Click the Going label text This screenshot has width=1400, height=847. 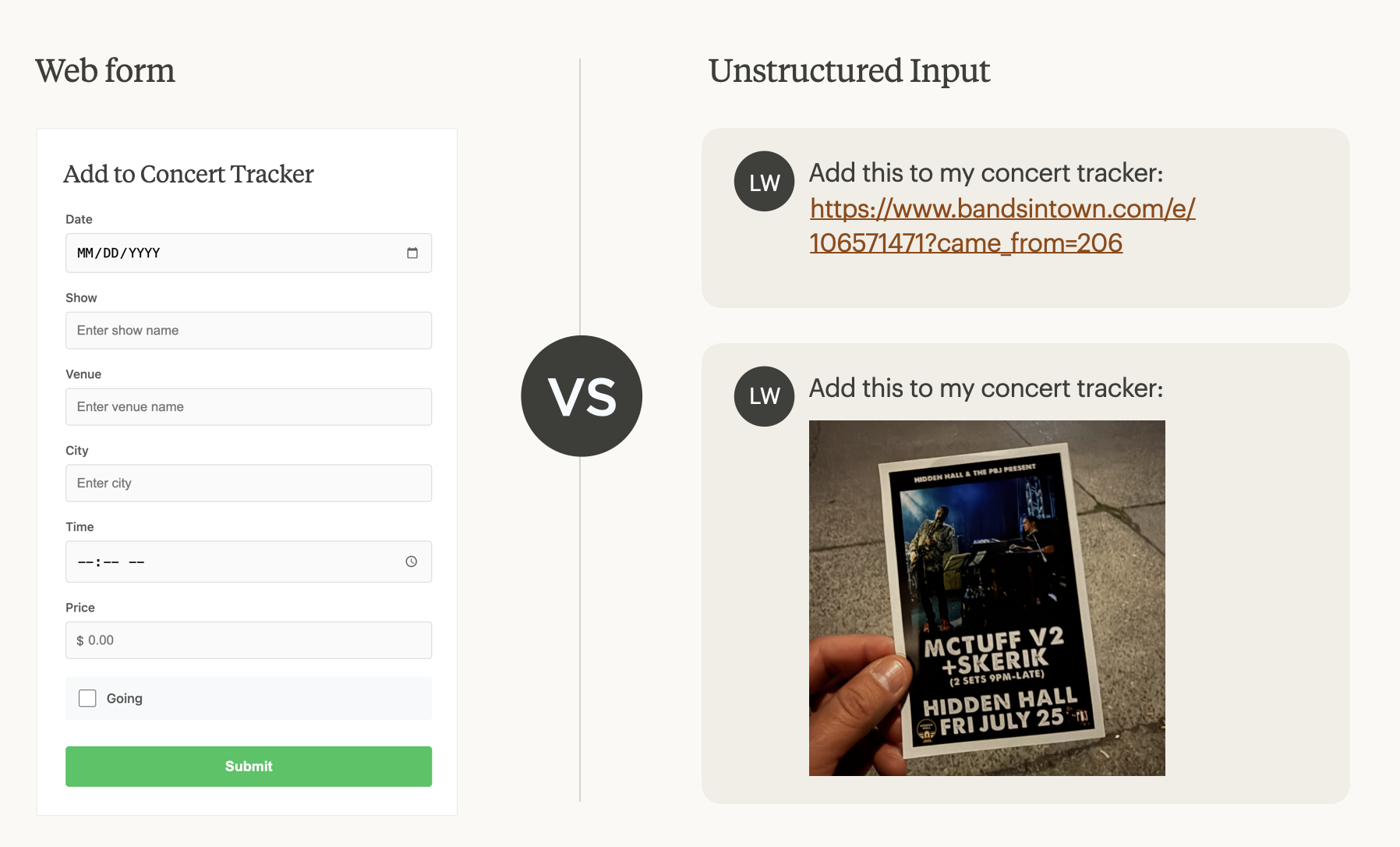pyautogui.click(x=125, y=699)
